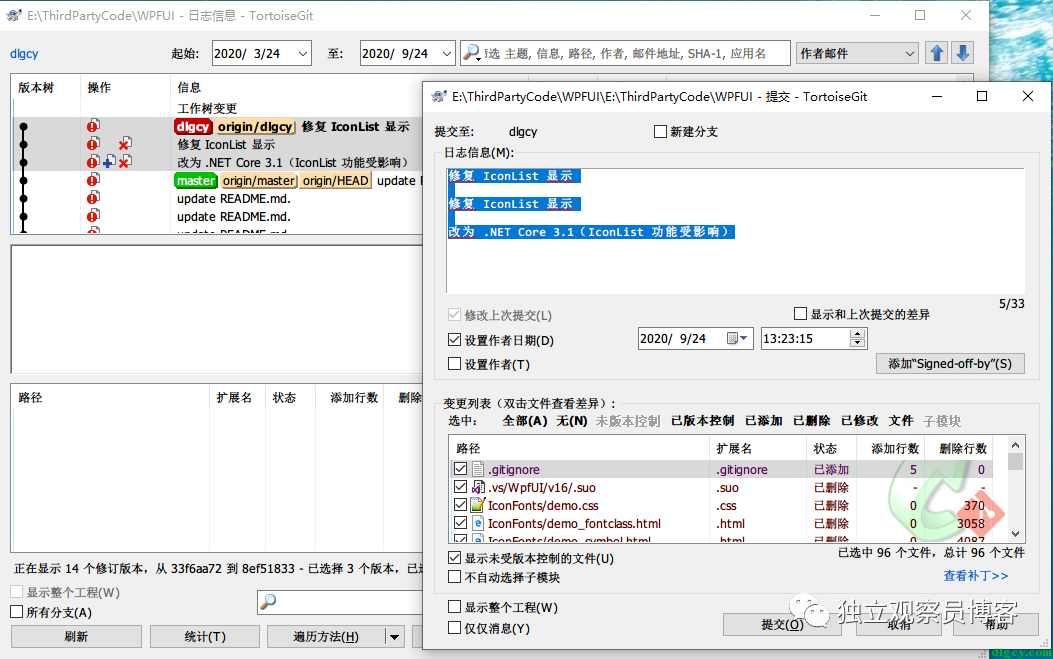Enable 不自动选择子模块 checkbox
The width and height of the screenshot is (1053, 659).
click(x=455, y=577)
